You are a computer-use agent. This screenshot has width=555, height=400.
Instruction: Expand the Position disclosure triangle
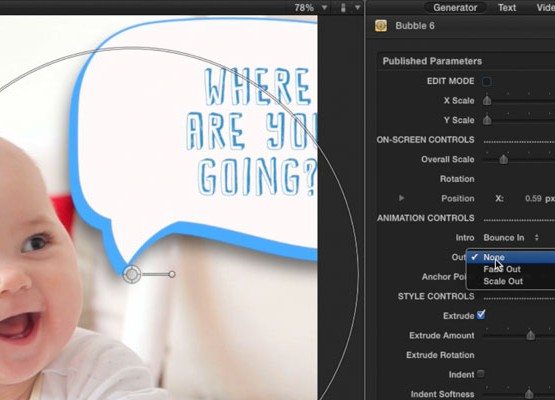(401, 198)
